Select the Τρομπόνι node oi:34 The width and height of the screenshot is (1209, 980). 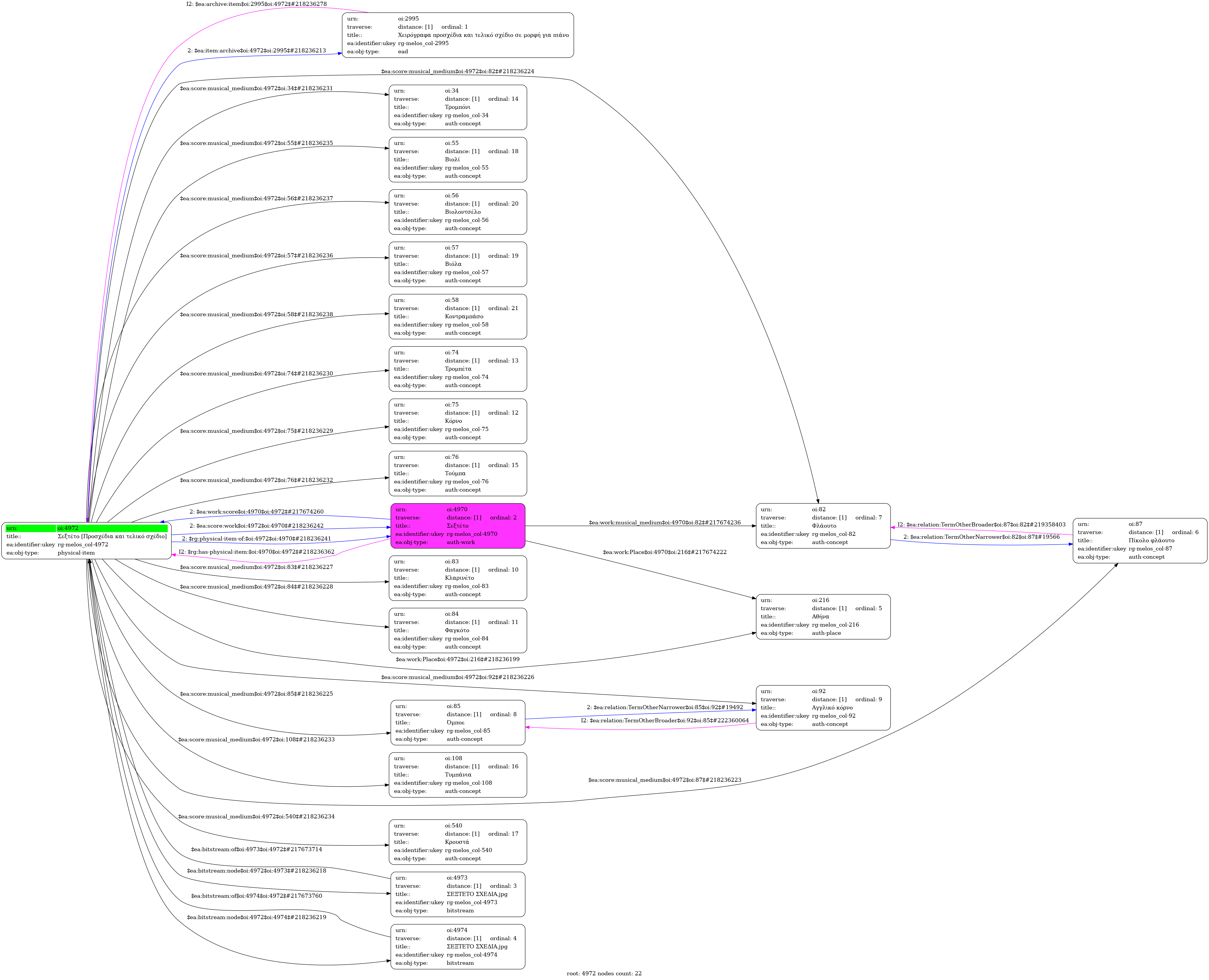coord(457,107)
